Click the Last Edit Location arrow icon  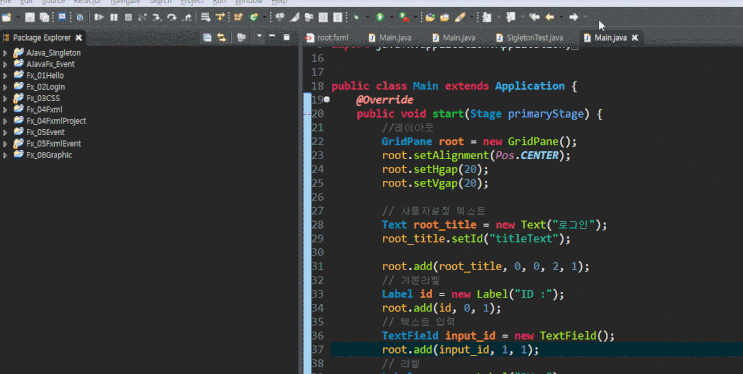(535, 18)
